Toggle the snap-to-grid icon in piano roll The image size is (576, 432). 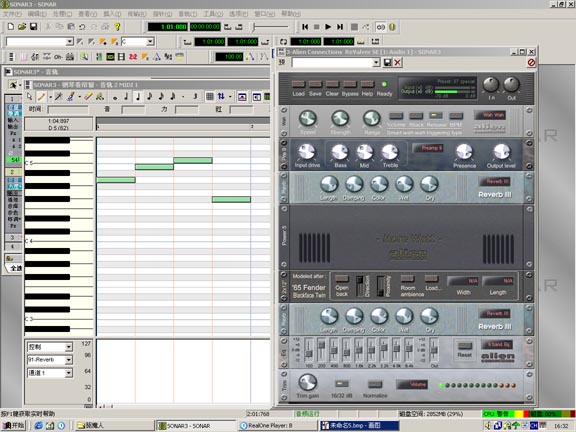[x=209, y=97]
